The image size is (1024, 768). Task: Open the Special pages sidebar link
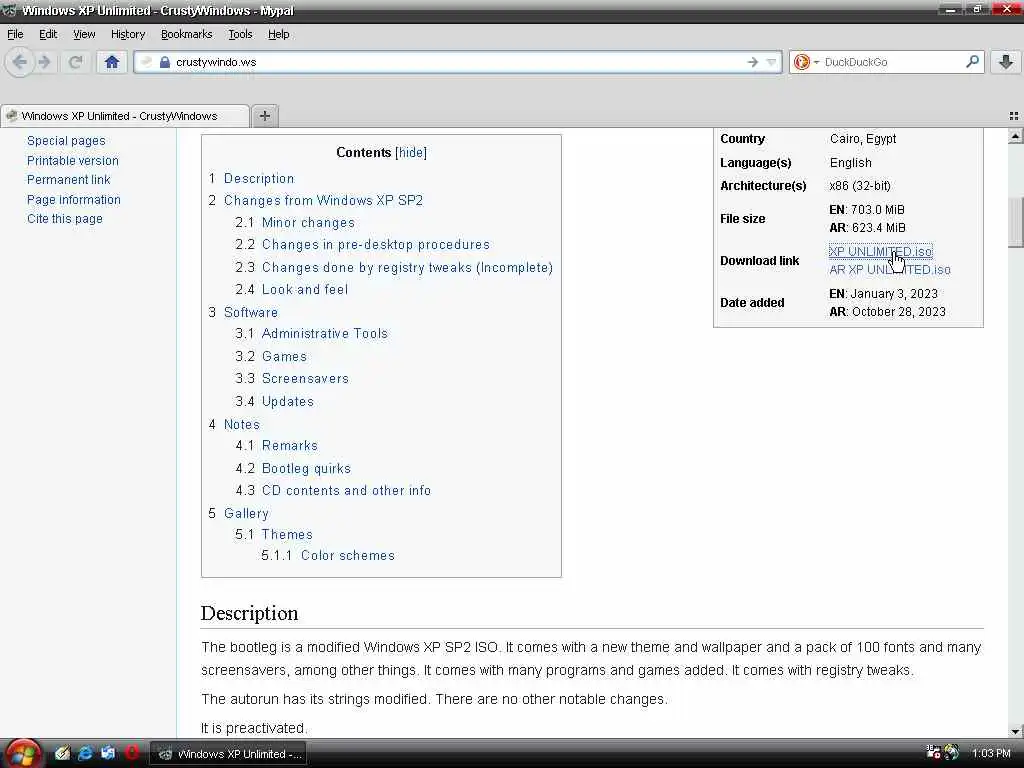[x=66, y=140]
